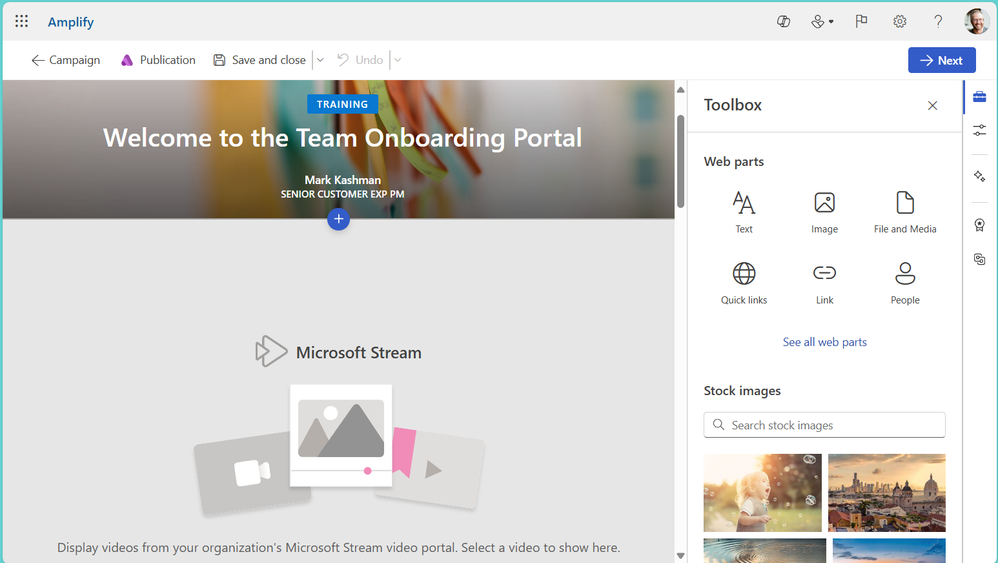Click the SENIOR CUSTOMER EXP PM text
Screen dimensions: 998x563
[x=342, y=194]
